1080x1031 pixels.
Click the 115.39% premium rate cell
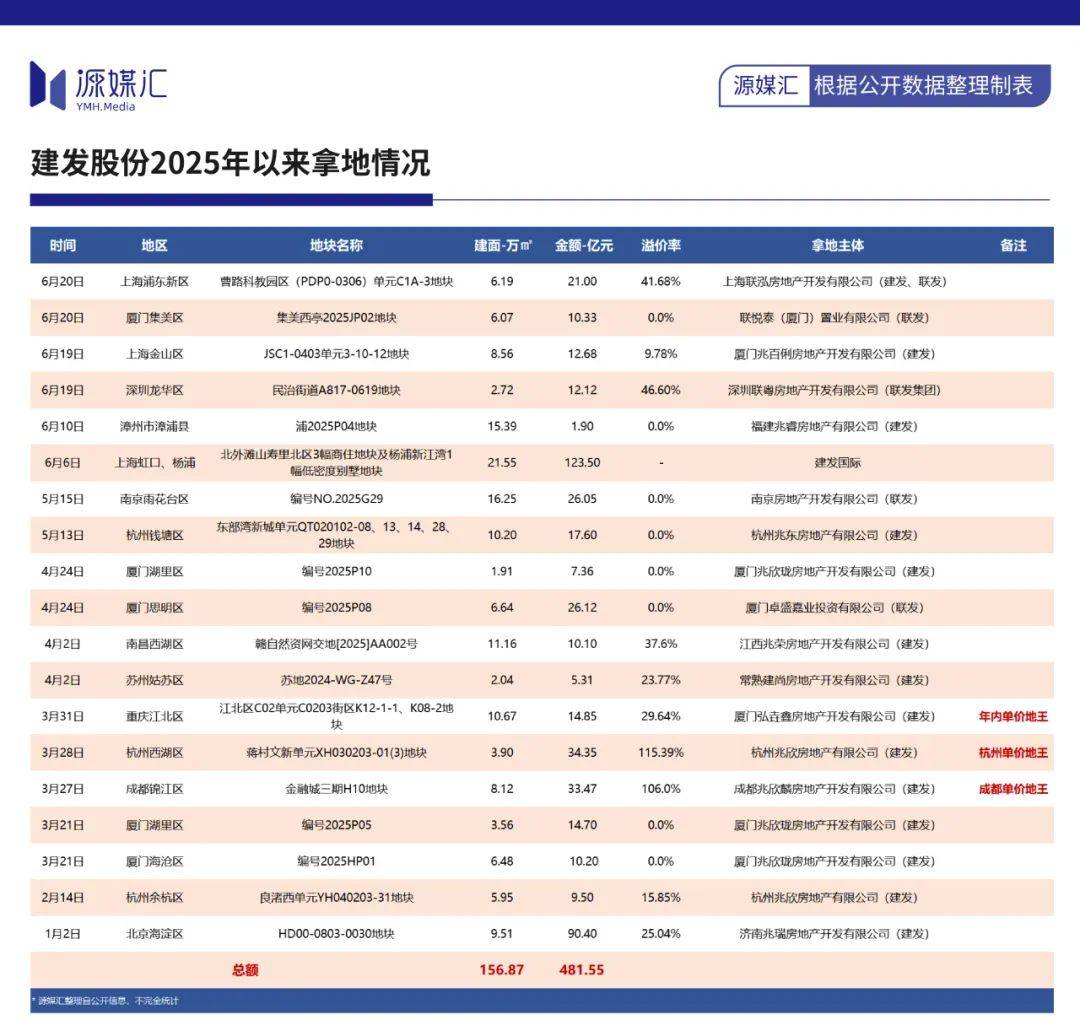[661, 753]
